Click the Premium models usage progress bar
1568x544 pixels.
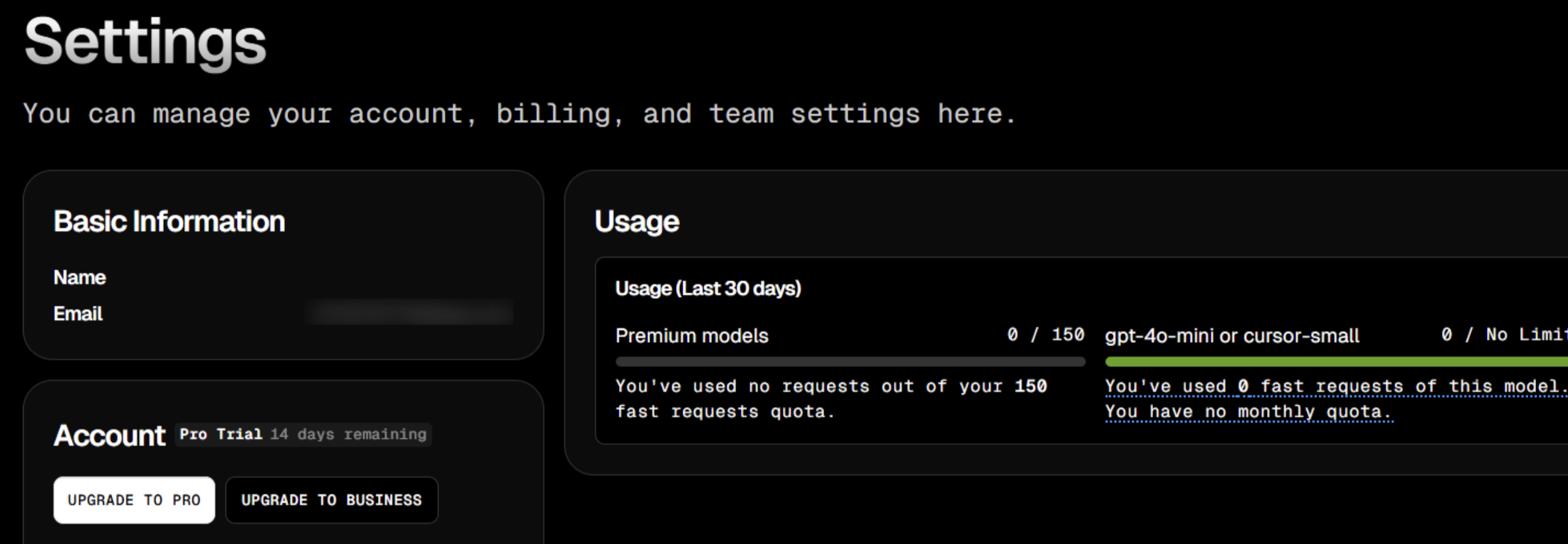coord(850,362)
